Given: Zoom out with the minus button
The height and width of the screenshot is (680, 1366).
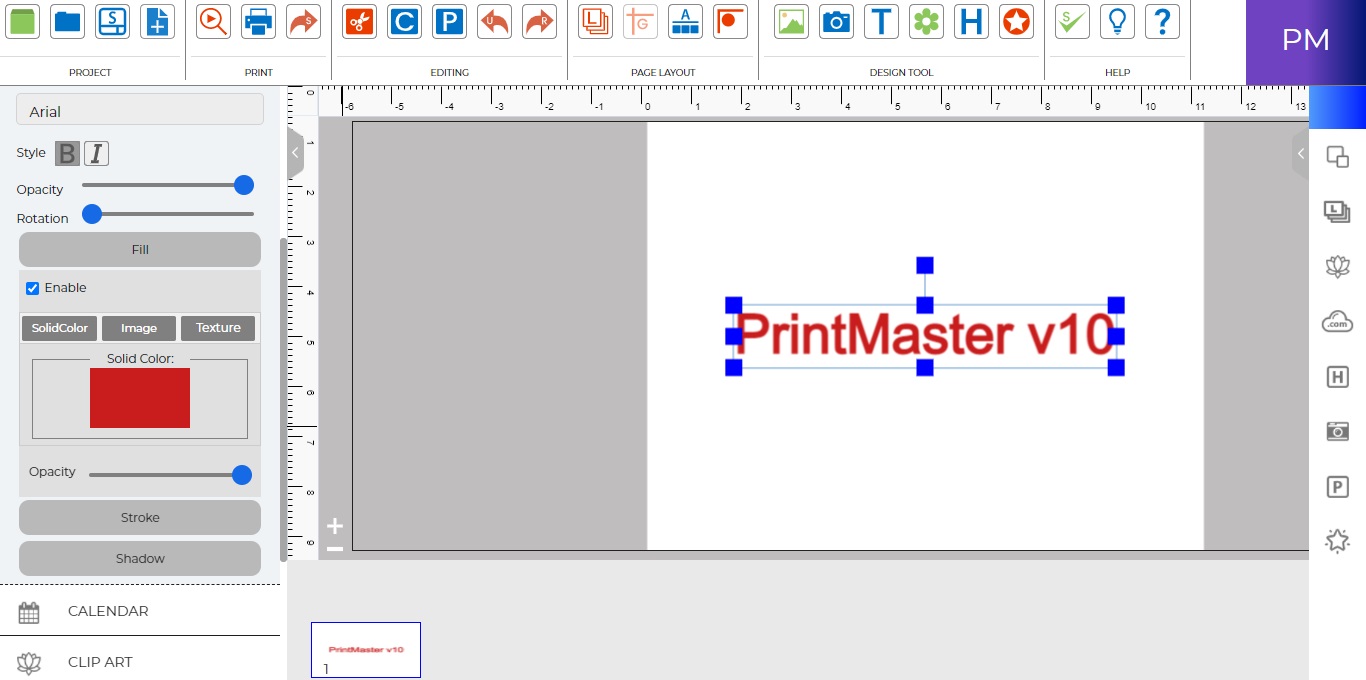Looking at the screenshot, I should (335, 548).
